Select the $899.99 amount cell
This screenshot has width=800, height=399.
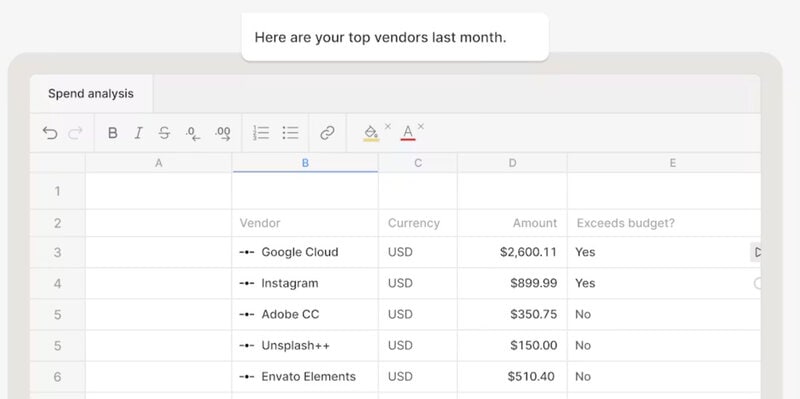click(x=512, y=283)
